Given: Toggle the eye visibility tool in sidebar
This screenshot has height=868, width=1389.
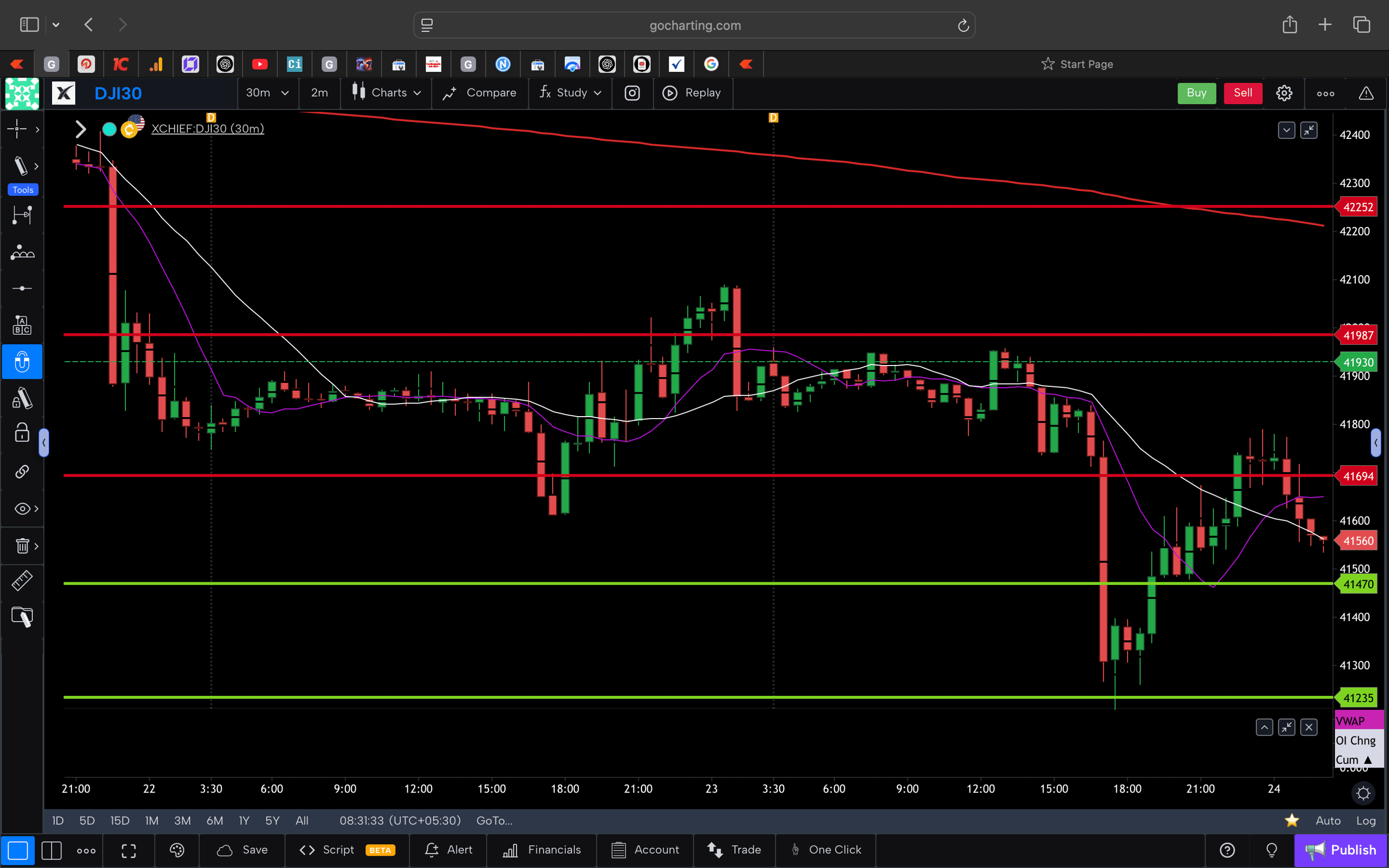Looking at the screenshot, I should tap(21, 508).
